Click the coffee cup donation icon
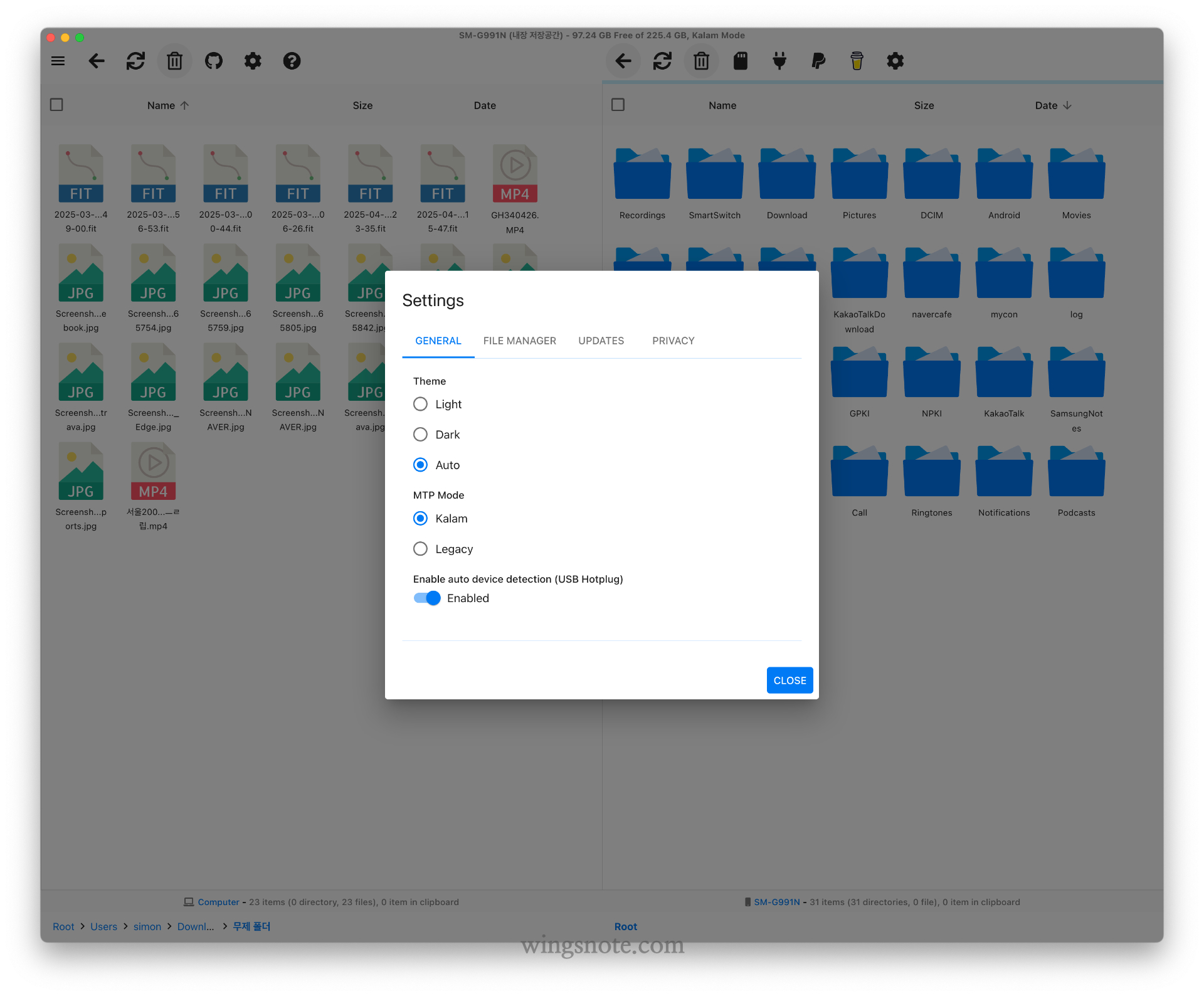1204x996 pixels. (x=857, y=61)
